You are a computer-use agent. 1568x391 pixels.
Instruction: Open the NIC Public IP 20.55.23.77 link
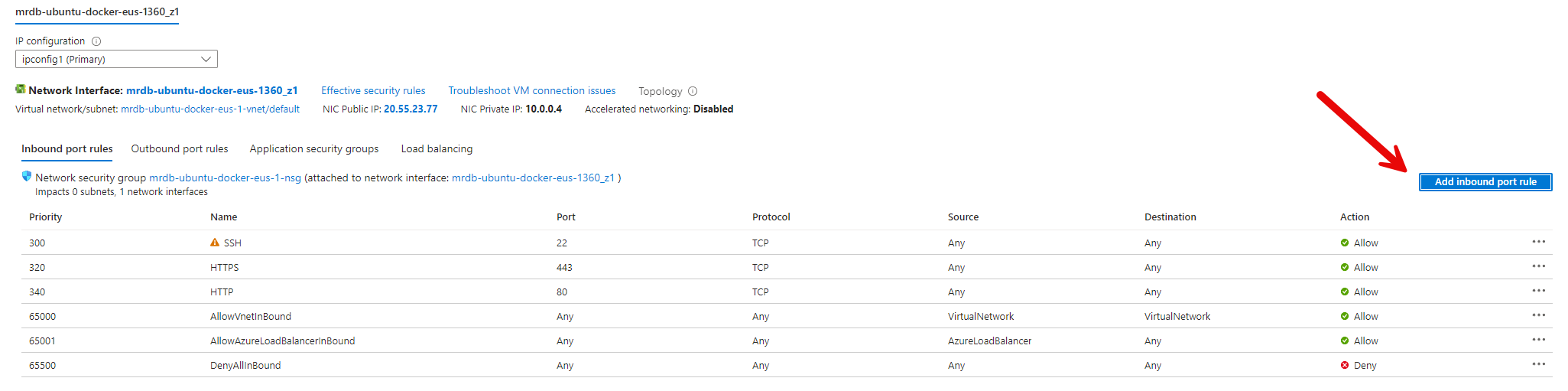pos(411,109)
